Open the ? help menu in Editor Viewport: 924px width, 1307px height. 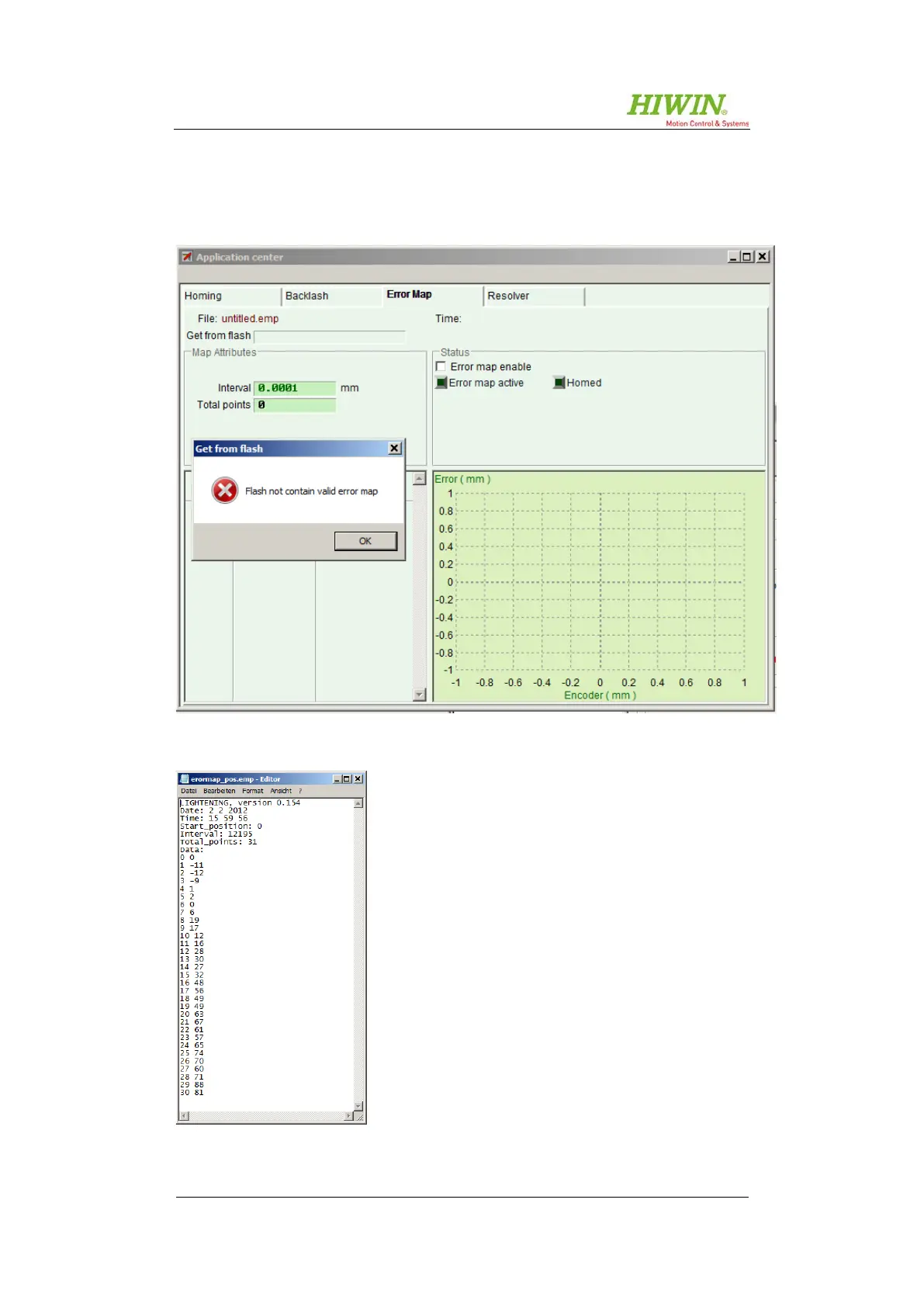point(300,791)
